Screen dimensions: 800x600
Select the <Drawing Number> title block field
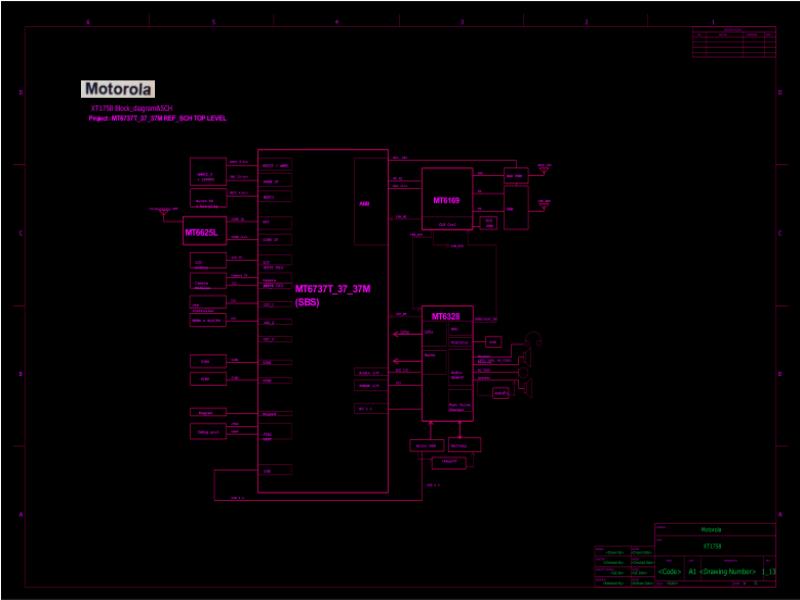click(727, 571)
